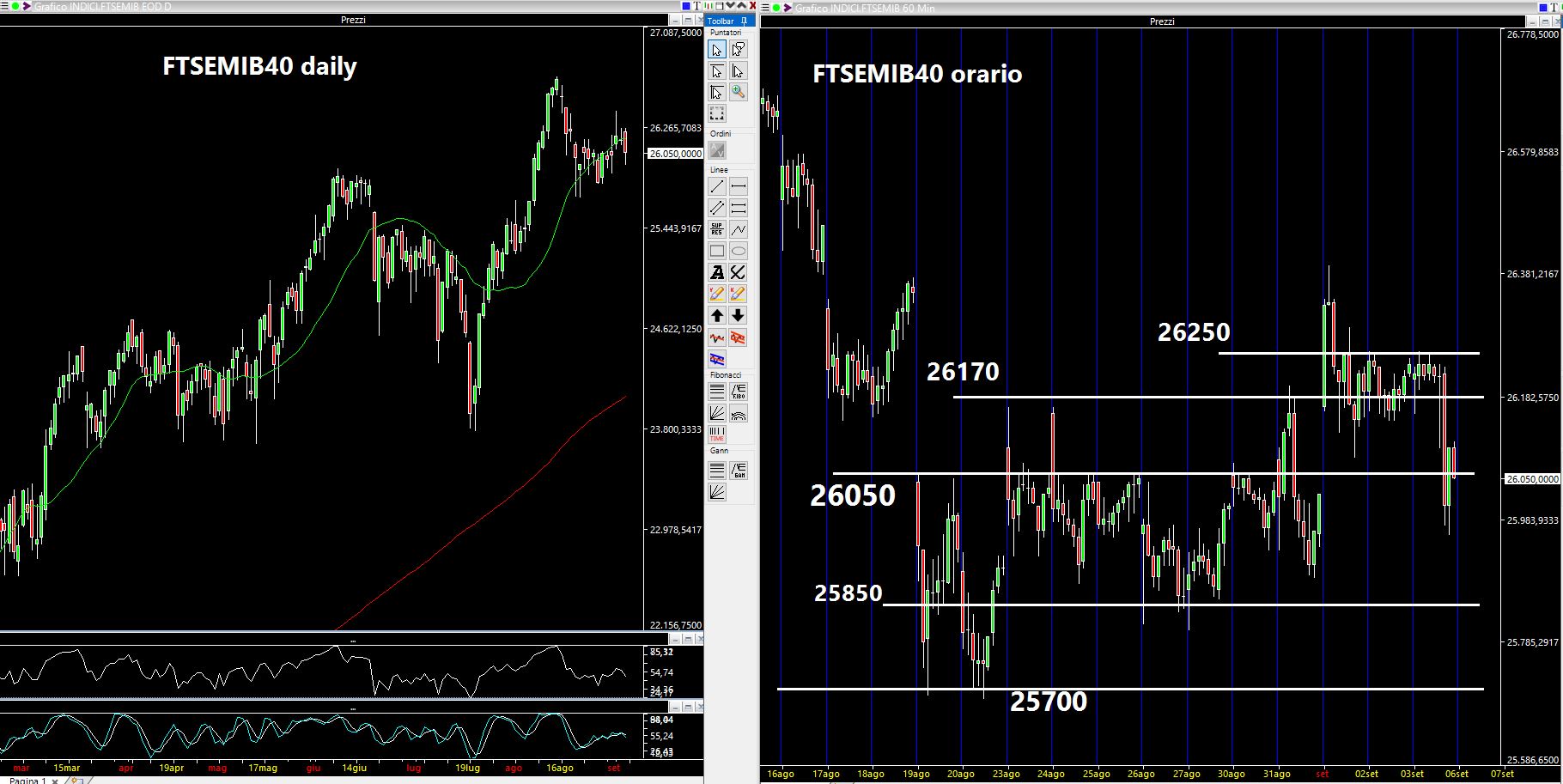The width and height of the screenshot is (1563, 784).
Task: Select the double horizontal lines tool
Action: [x=738, y=208]
